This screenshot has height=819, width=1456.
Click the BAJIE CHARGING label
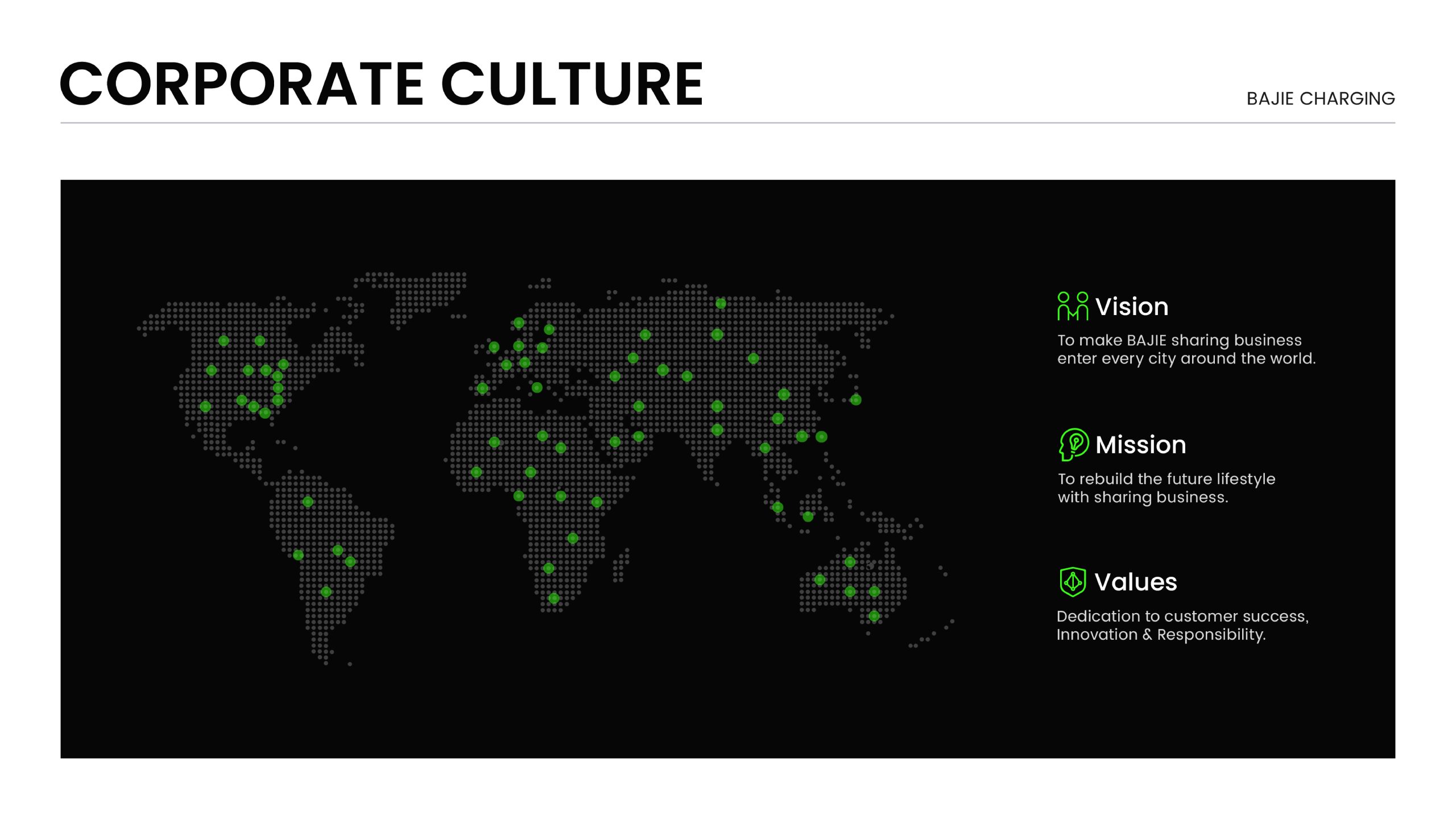pos(1321,98)
